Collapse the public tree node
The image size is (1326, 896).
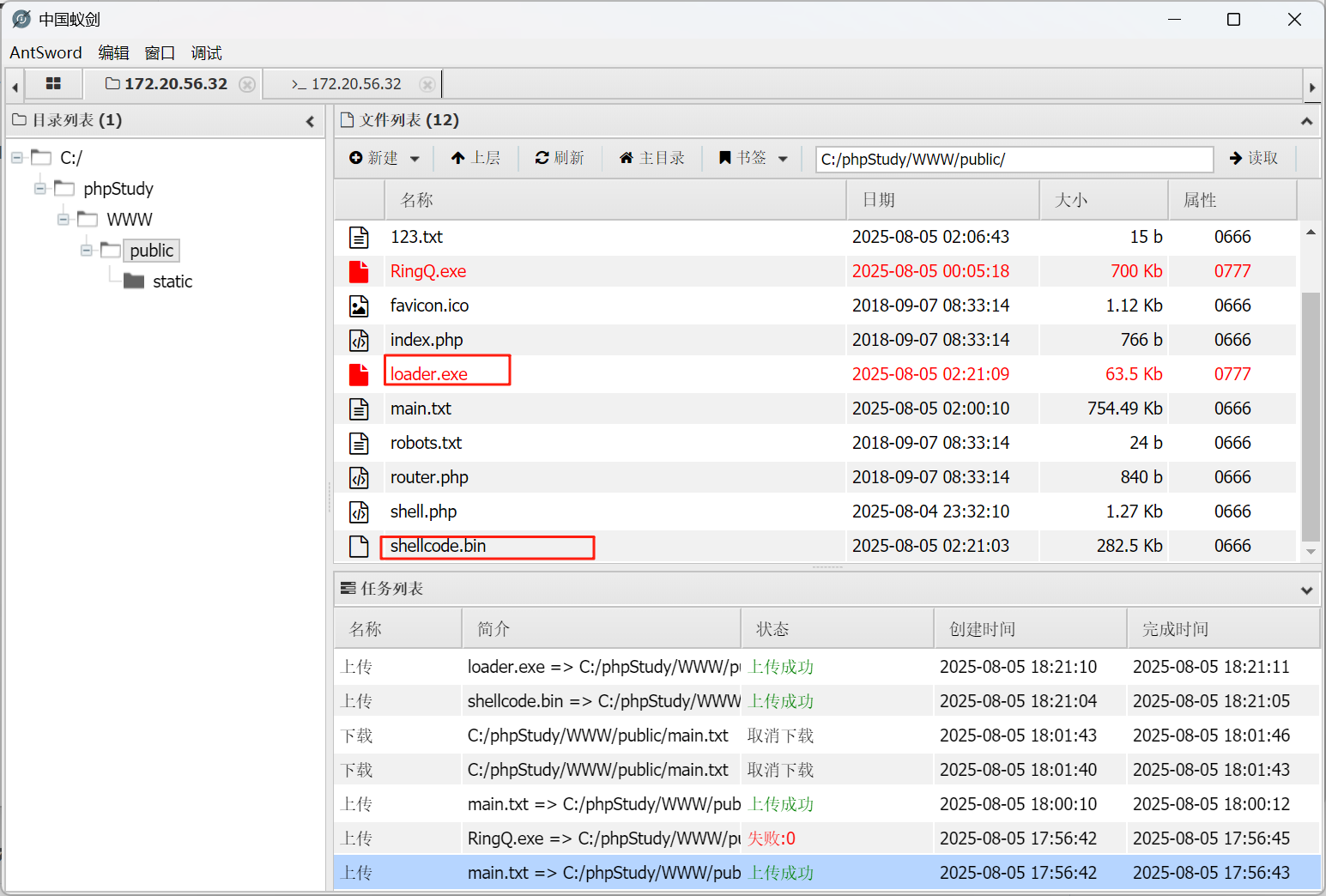click(86, 251)
